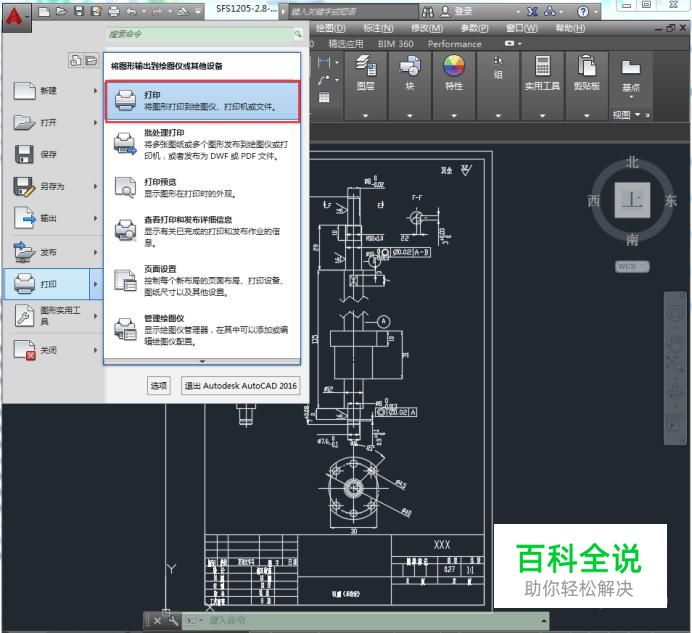Select 关闭 in the application menu
The image size is (692, 633).
[53, 350]
